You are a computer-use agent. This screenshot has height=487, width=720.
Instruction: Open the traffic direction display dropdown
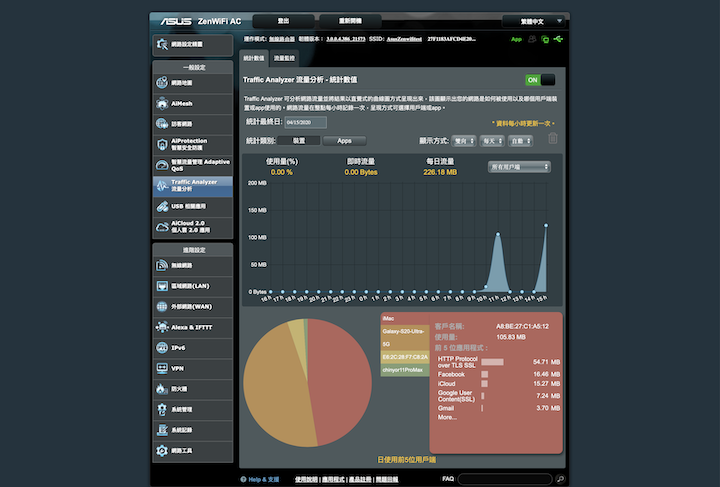click(x=464, y=141)
